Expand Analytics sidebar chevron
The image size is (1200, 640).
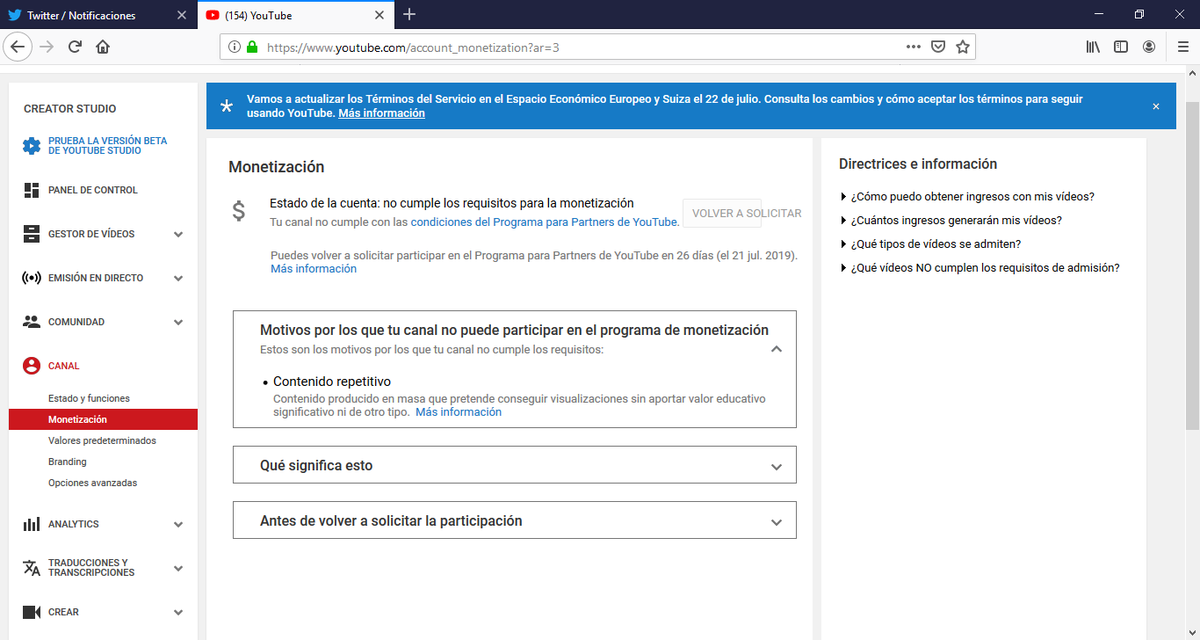(x=178, y=524)
